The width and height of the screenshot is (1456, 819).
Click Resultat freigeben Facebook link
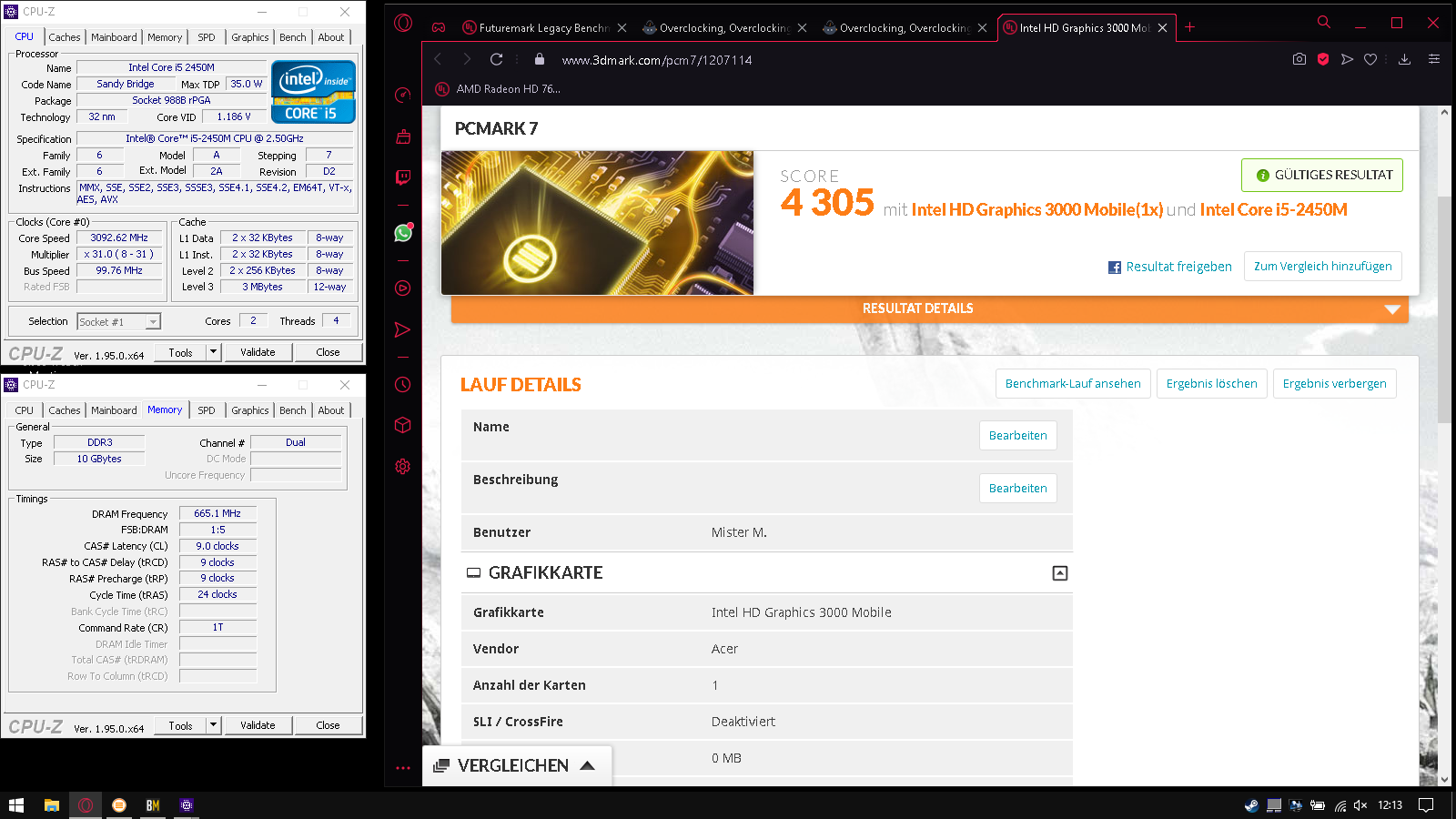click(1170, 267)
